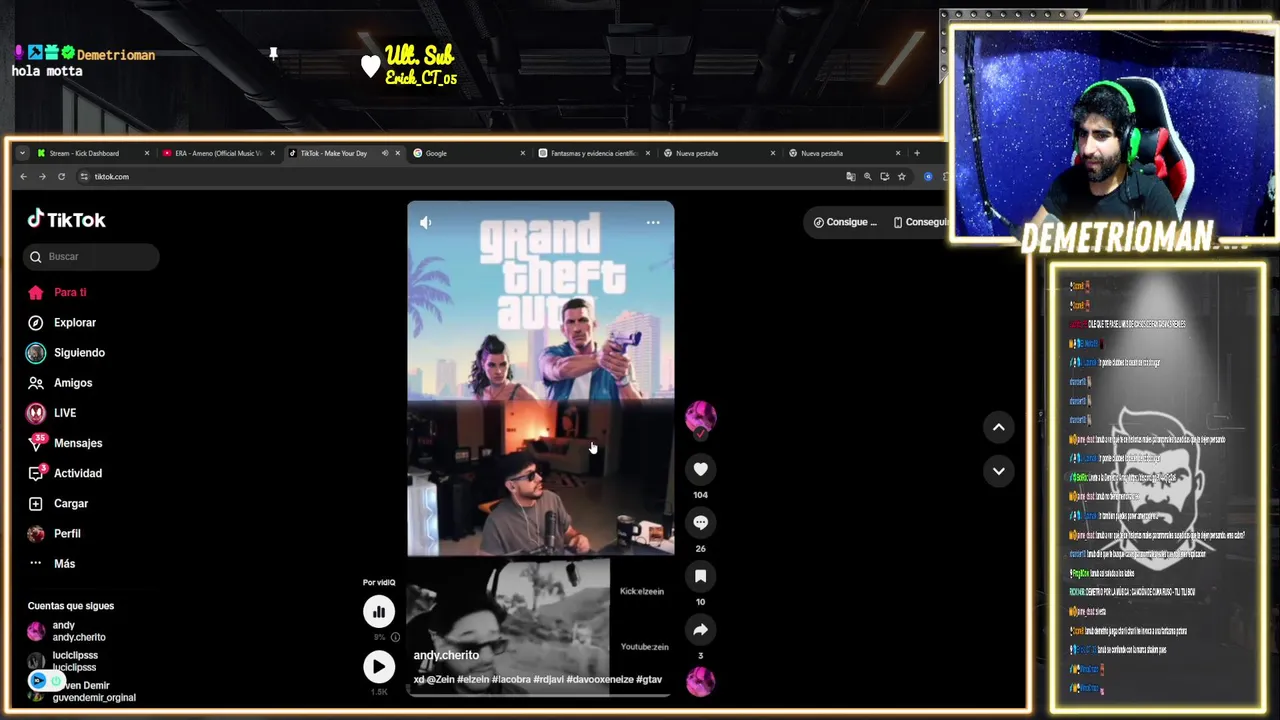
Task: Mute the TikTok tab audio icon
Action: click(385, 153)
